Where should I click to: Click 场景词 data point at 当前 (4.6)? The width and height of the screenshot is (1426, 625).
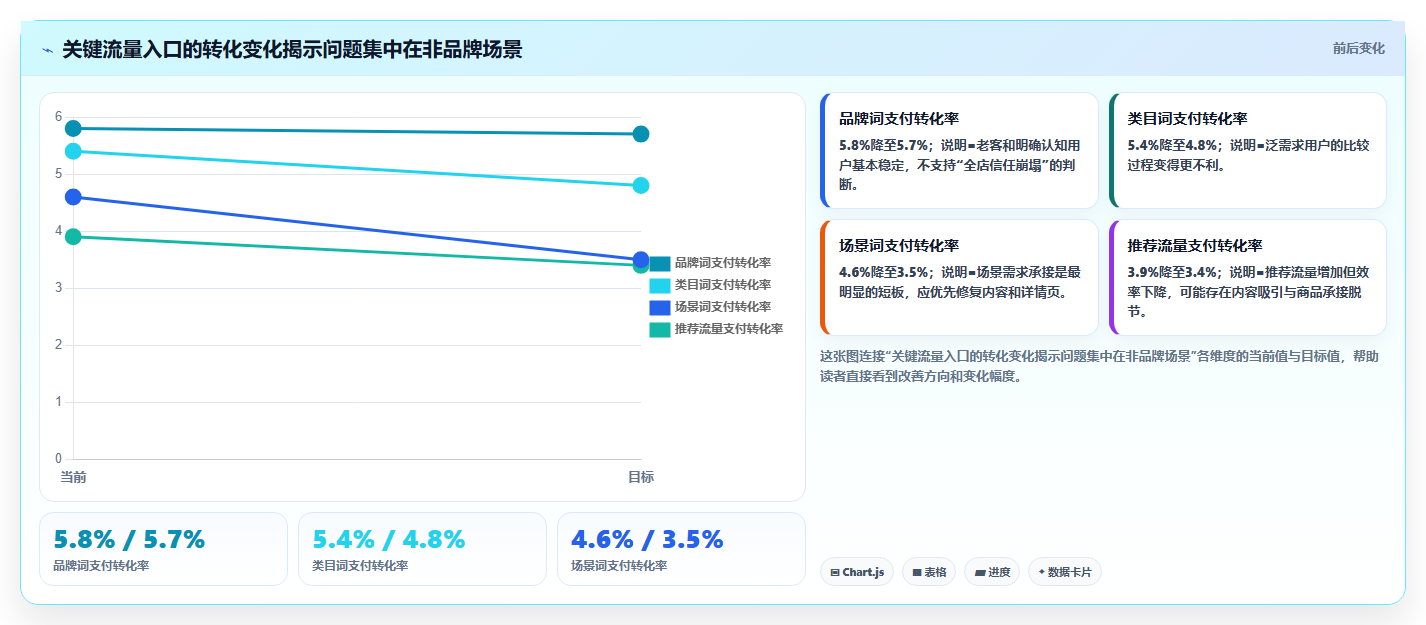(73, 197)
